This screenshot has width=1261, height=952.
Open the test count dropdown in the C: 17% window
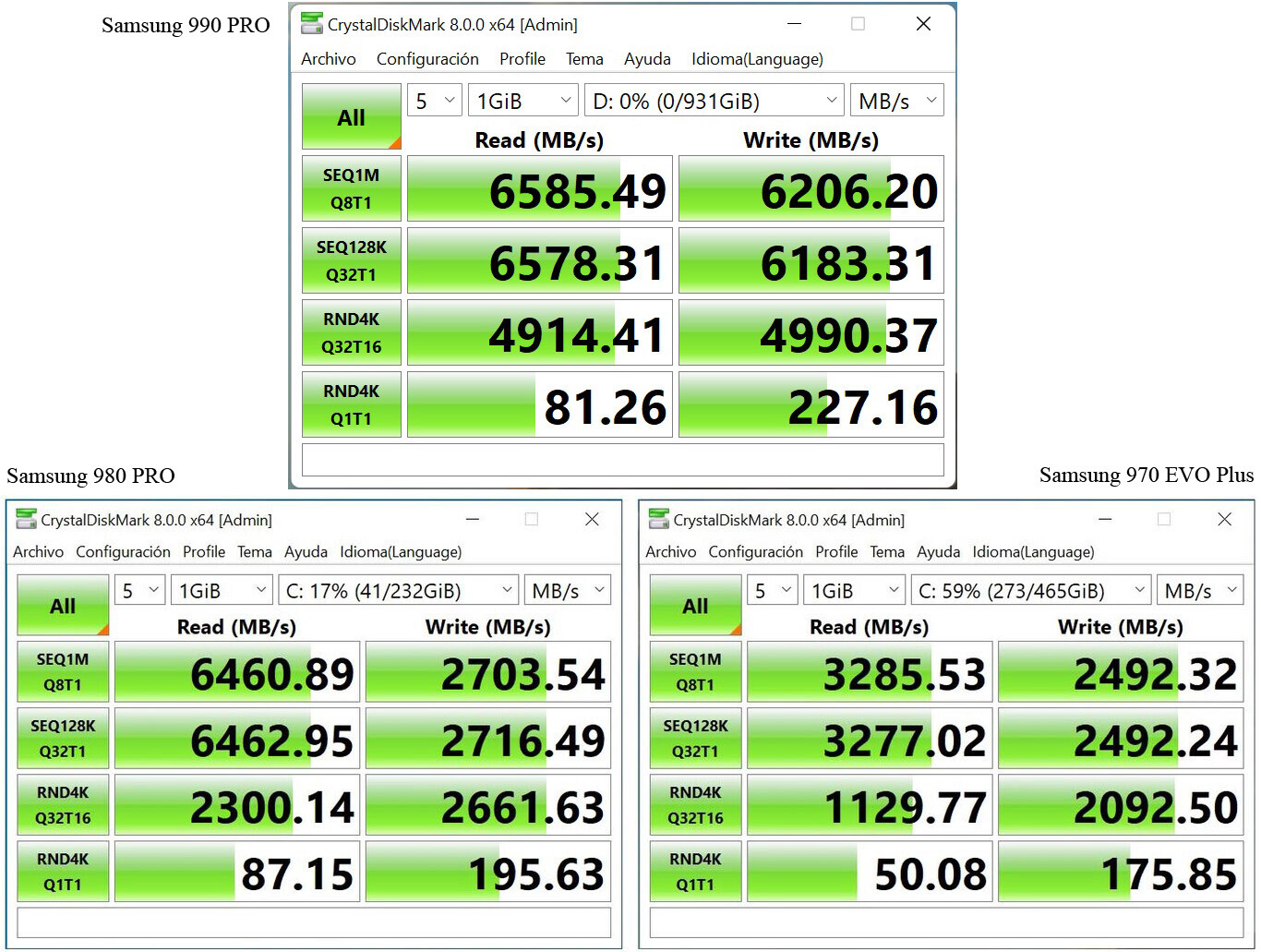140,591
